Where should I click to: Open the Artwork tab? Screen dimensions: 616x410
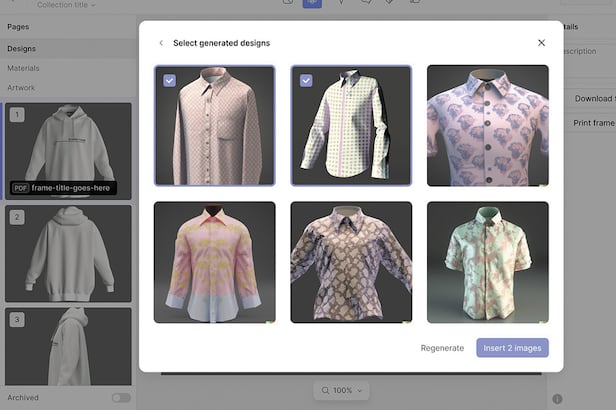pyautogui.click(x=21, y=88)
